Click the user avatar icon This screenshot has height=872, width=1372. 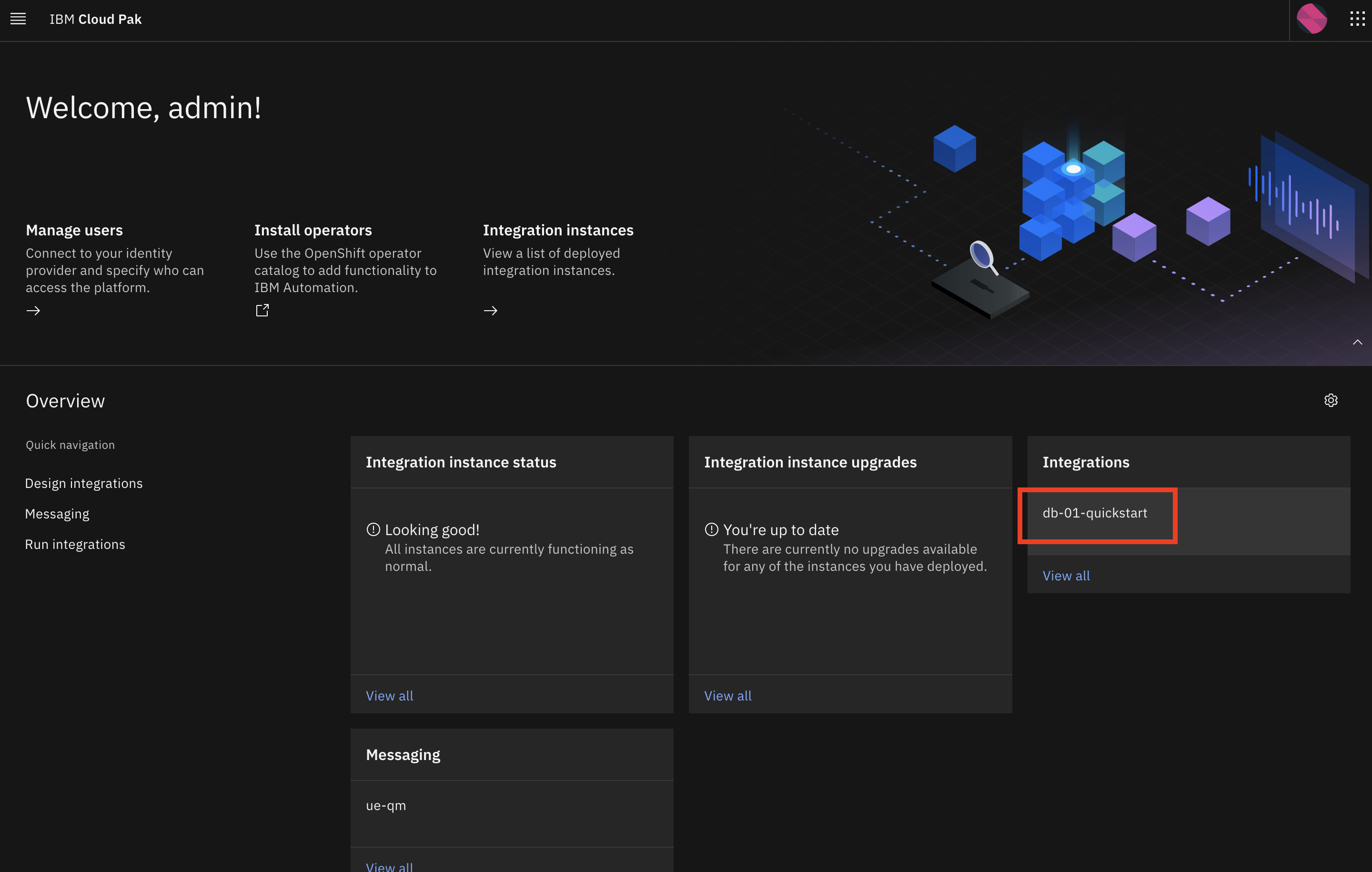[1311, 20]
